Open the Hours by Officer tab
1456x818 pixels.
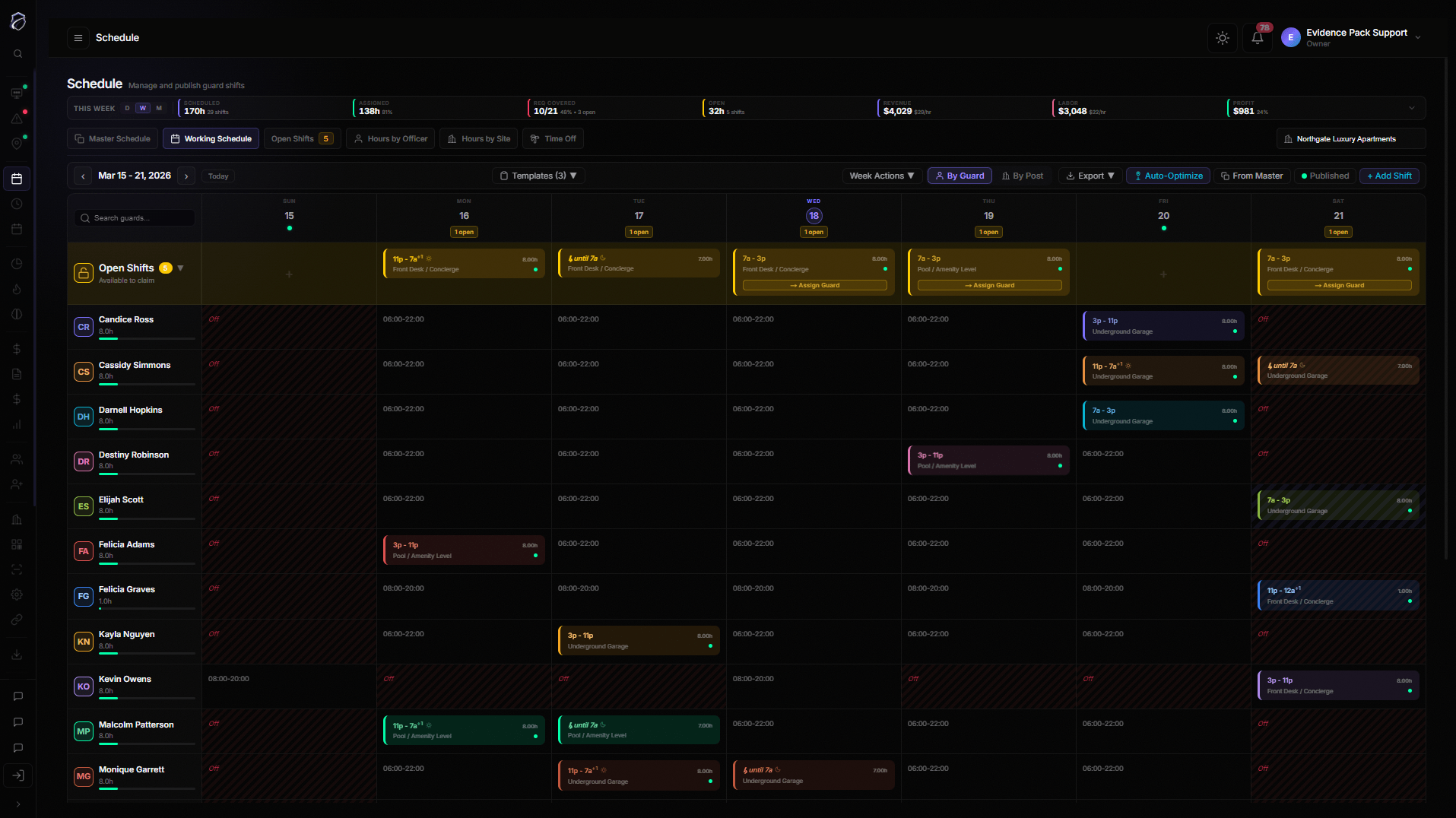pos(390,138)
